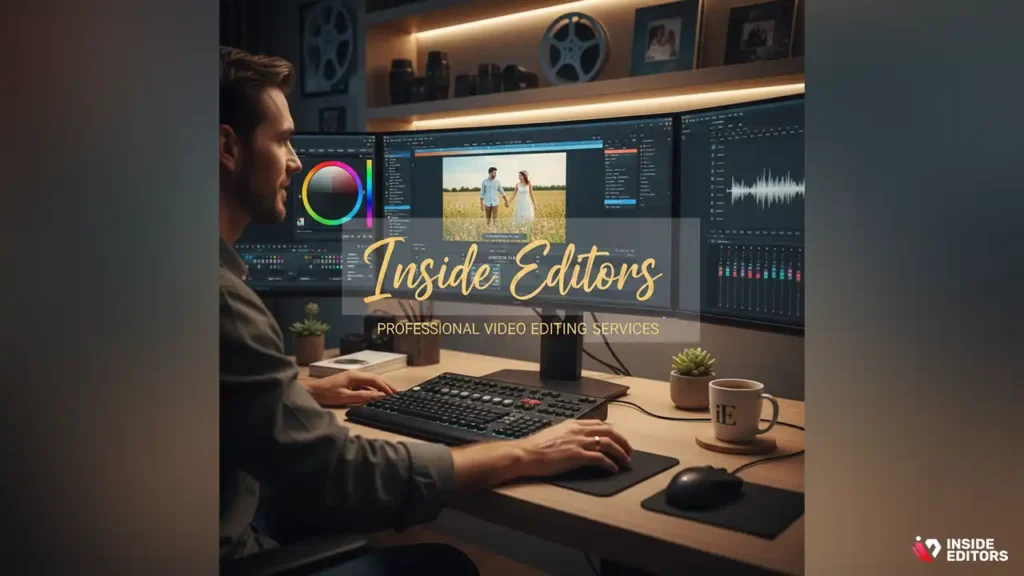Click the color wheel on left monitor
Viewport: 1024px width, 576px height.
point(332,193)
